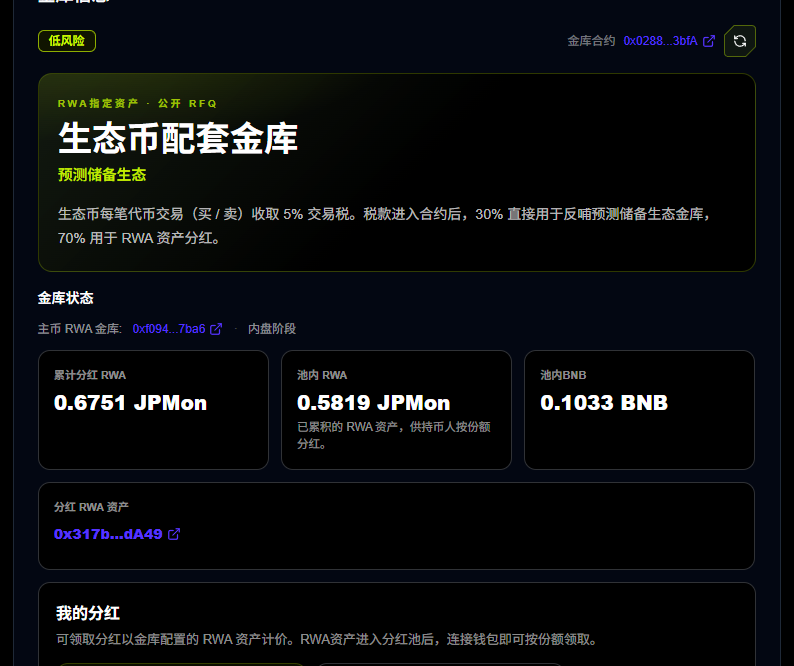Click the 0.5819 JPMon value
The image size is (794, 666).
click(373, 403)
